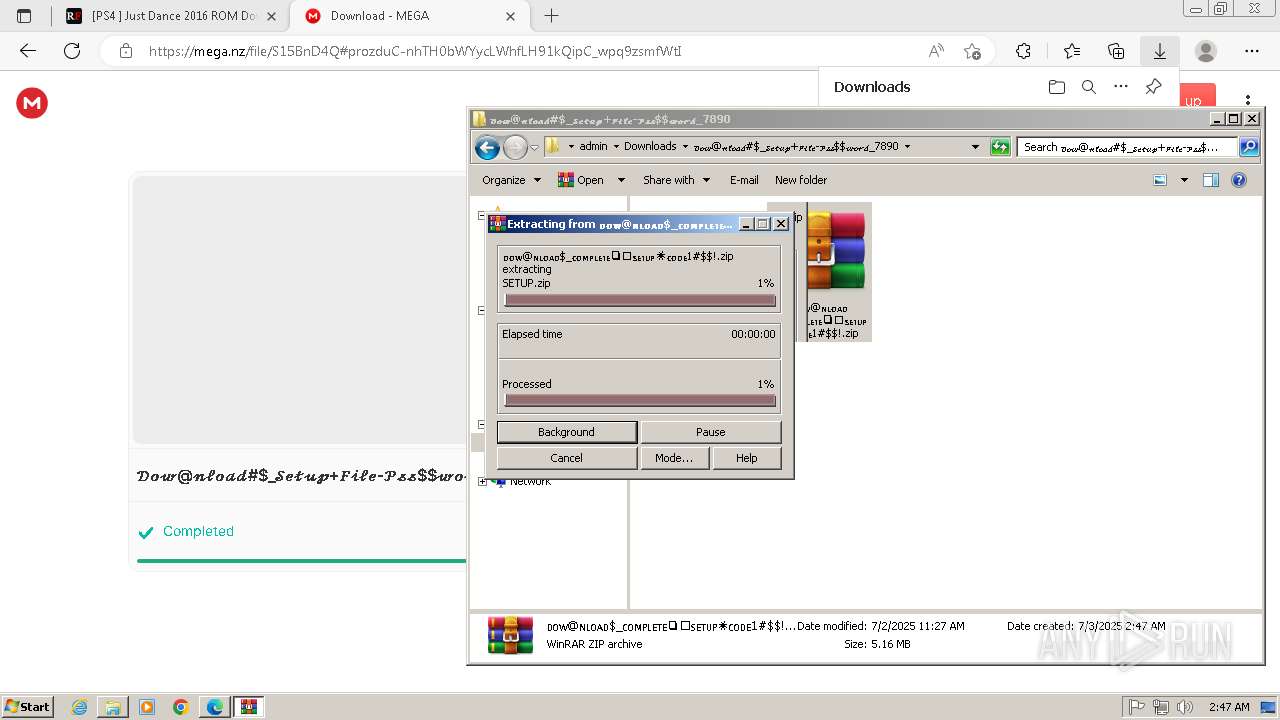Change view icon in Explorer
Viewport: 1280px width, 720px height.
[1160, 180]
